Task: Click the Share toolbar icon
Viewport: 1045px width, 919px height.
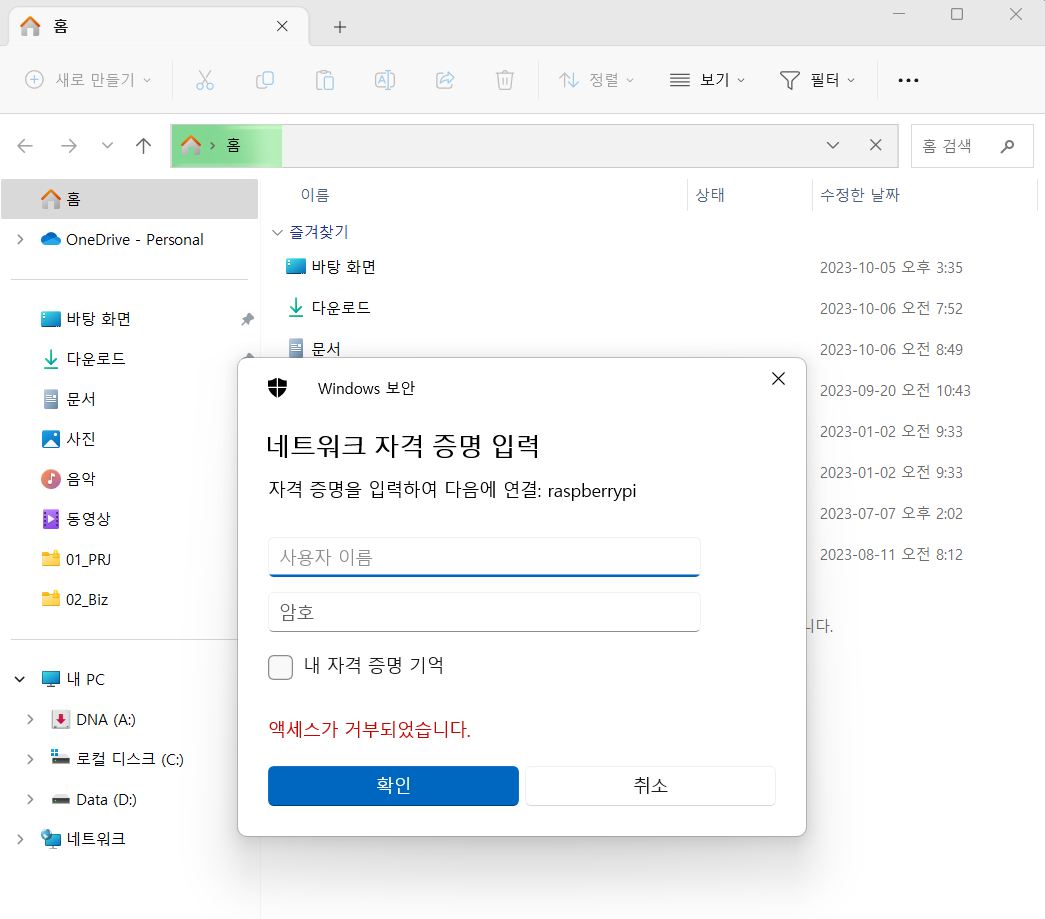Action: point(445,80)
